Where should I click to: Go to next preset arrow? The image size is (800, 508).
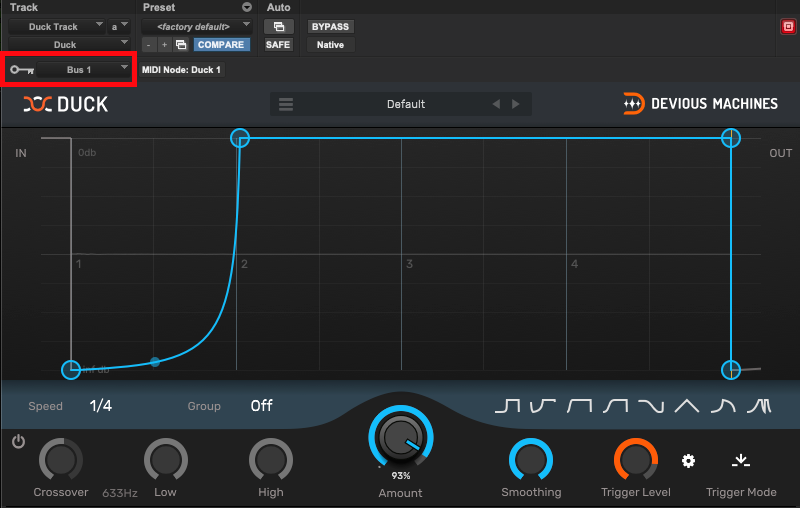point(516,104)
